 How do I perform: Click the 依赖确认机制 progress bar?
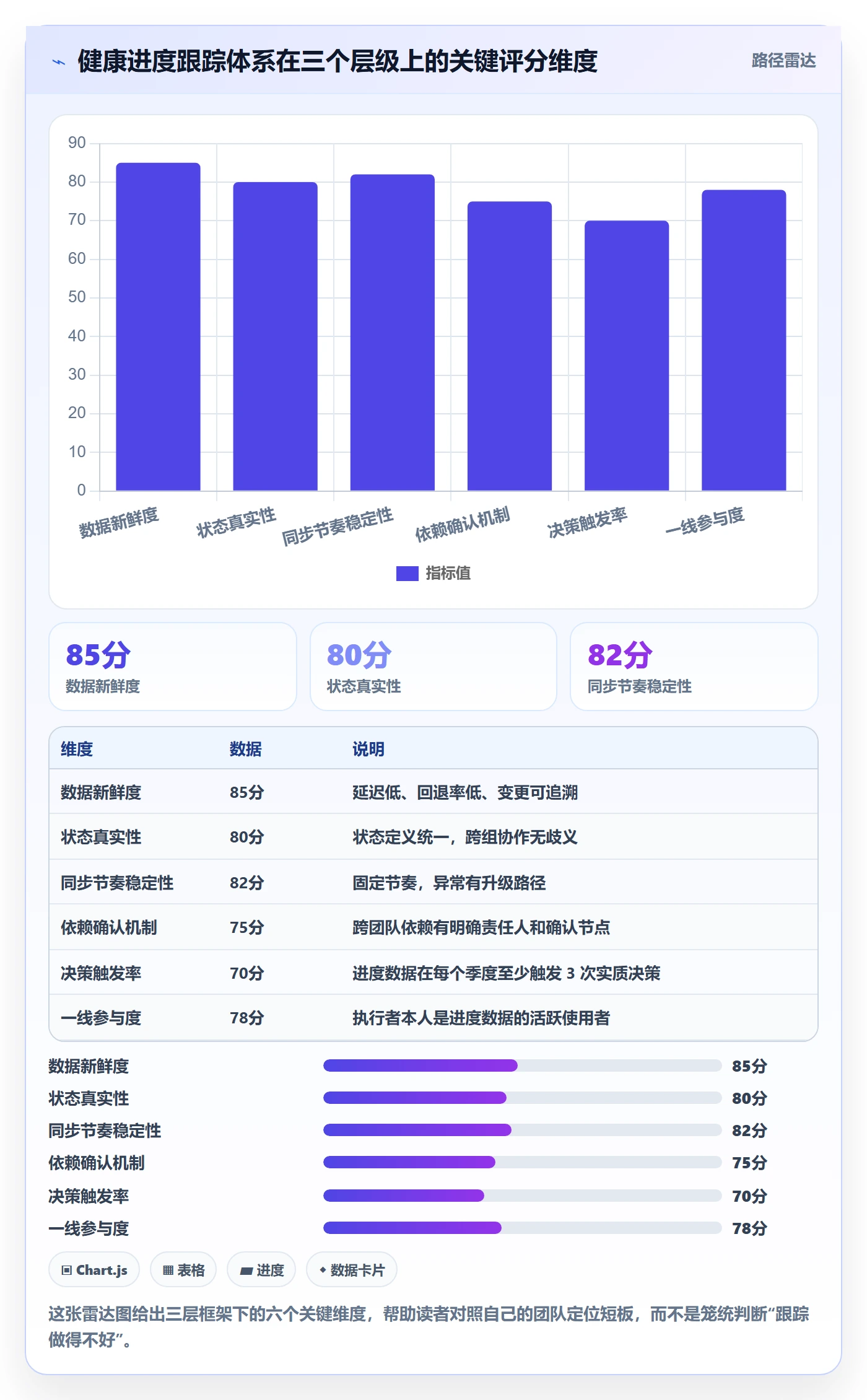pos(523,1162)
